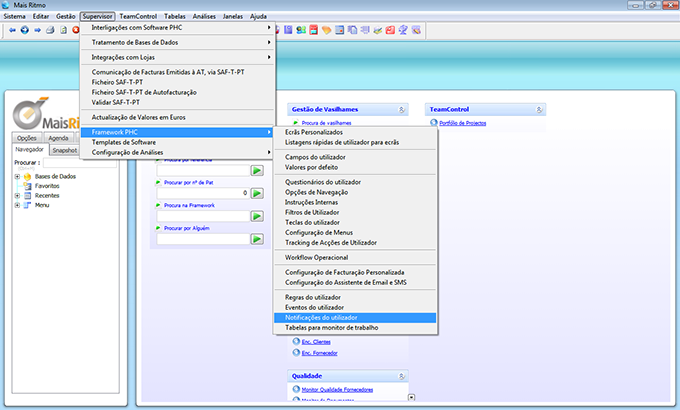Screen dimensions: 680x410
Task: Open the Tabelas menu
Action: (174, 16)
